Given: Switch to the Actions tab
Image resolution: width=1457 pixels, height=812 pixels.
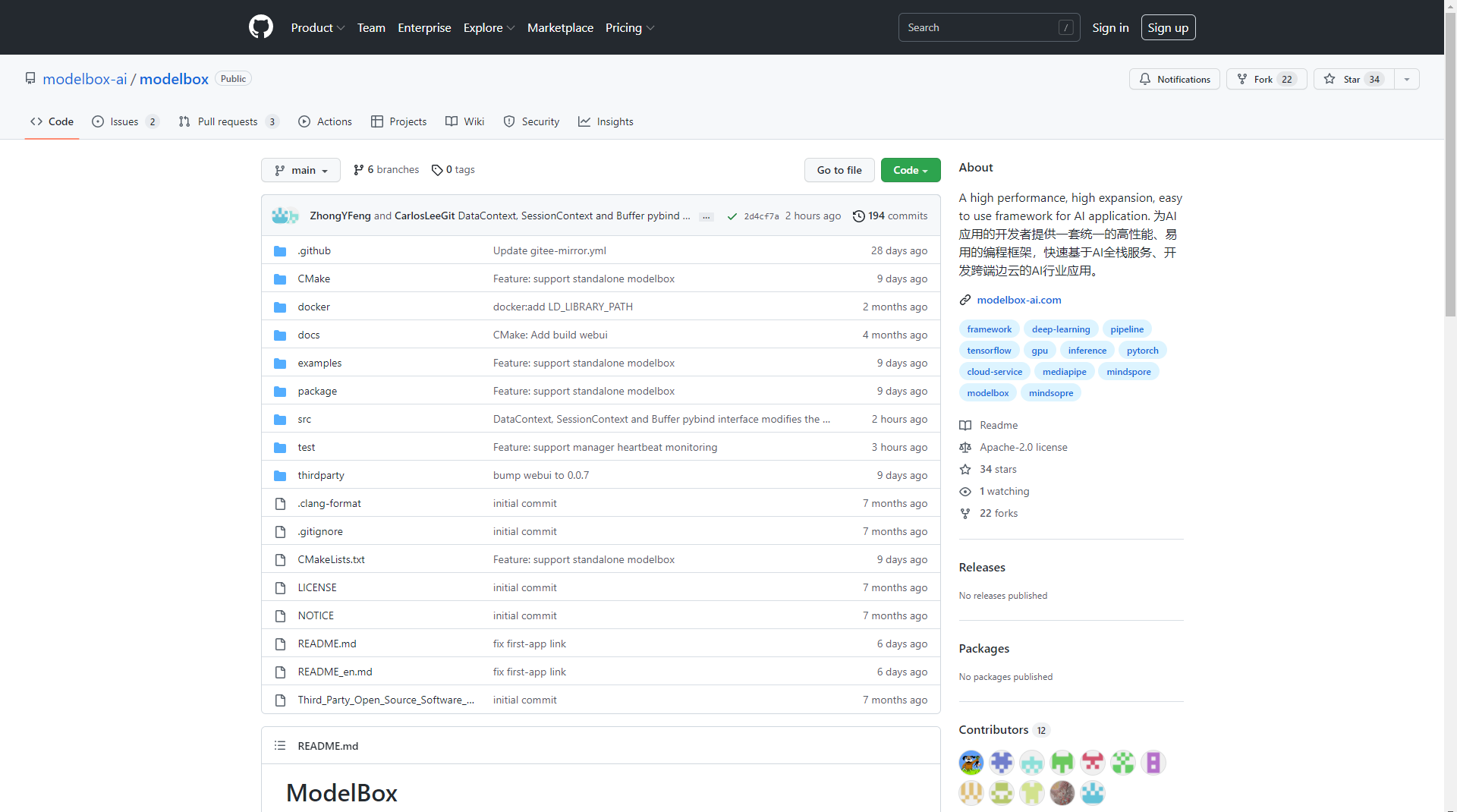Looking at the screenshot, I should point(325,121).
